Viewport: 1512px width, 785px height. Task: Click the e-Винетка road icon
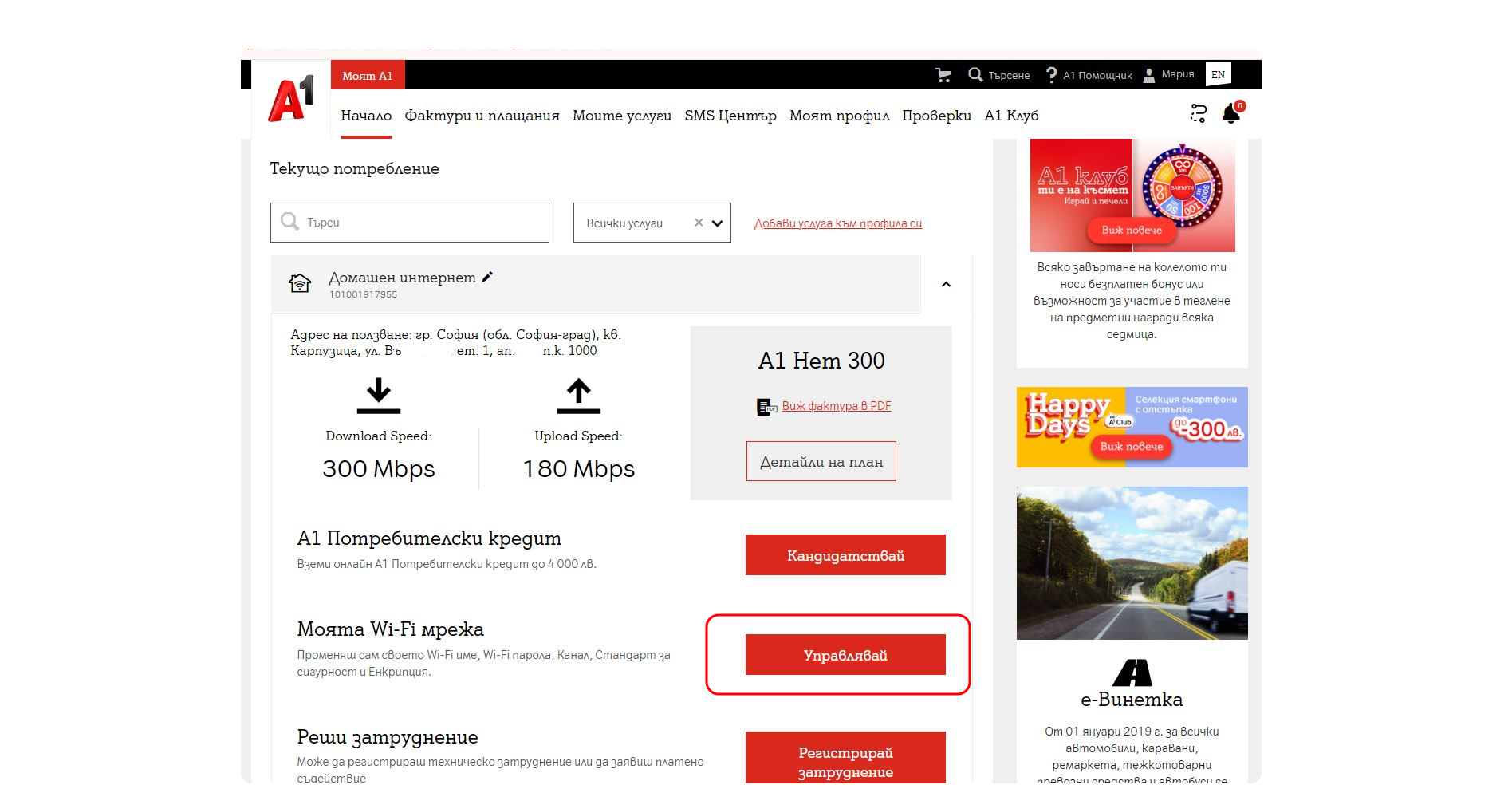tap(1132, 673)
